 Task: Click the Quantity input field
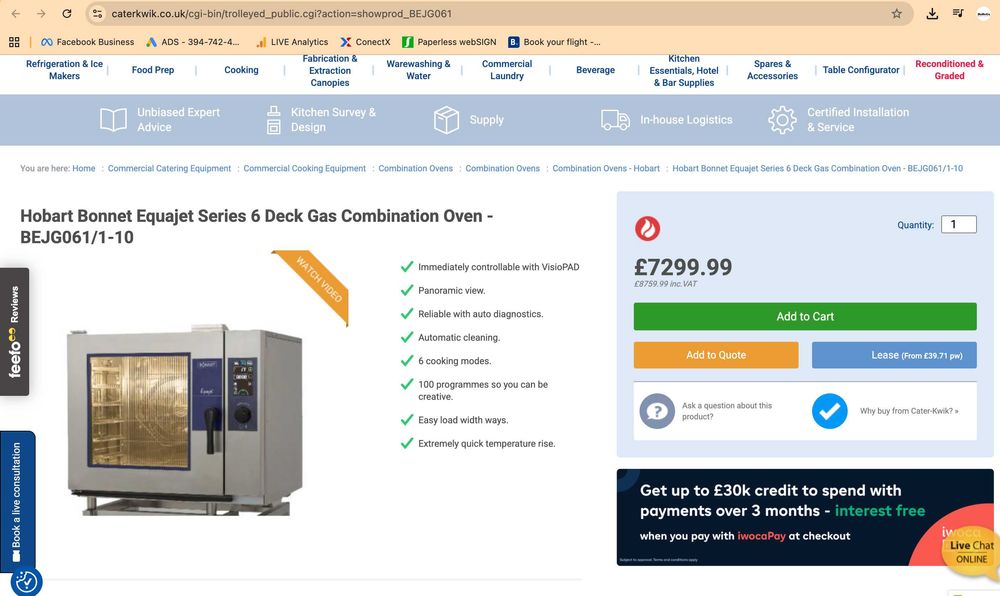coord(958,225)
